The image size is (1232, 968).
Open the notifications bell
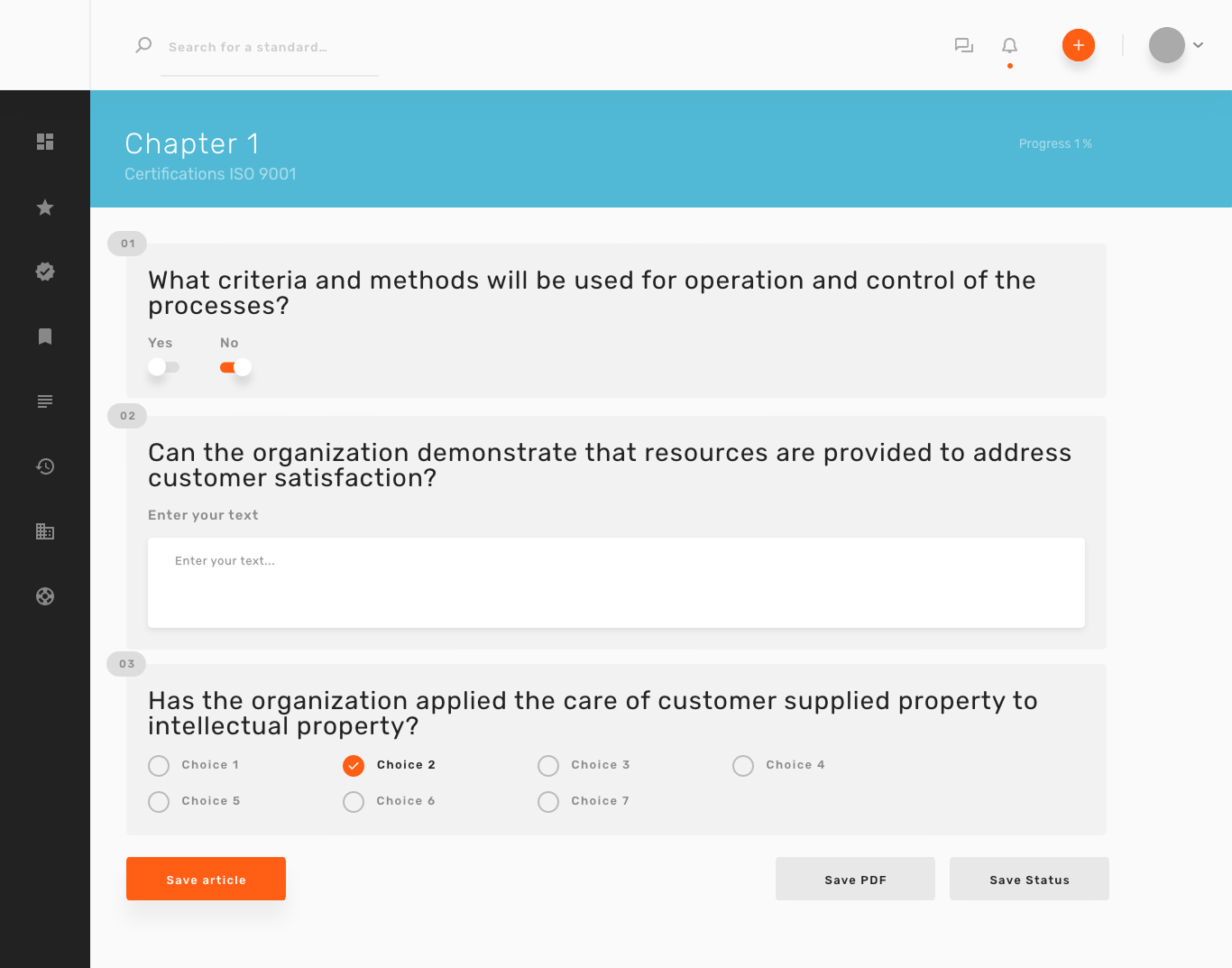(x=1009, y=45)
